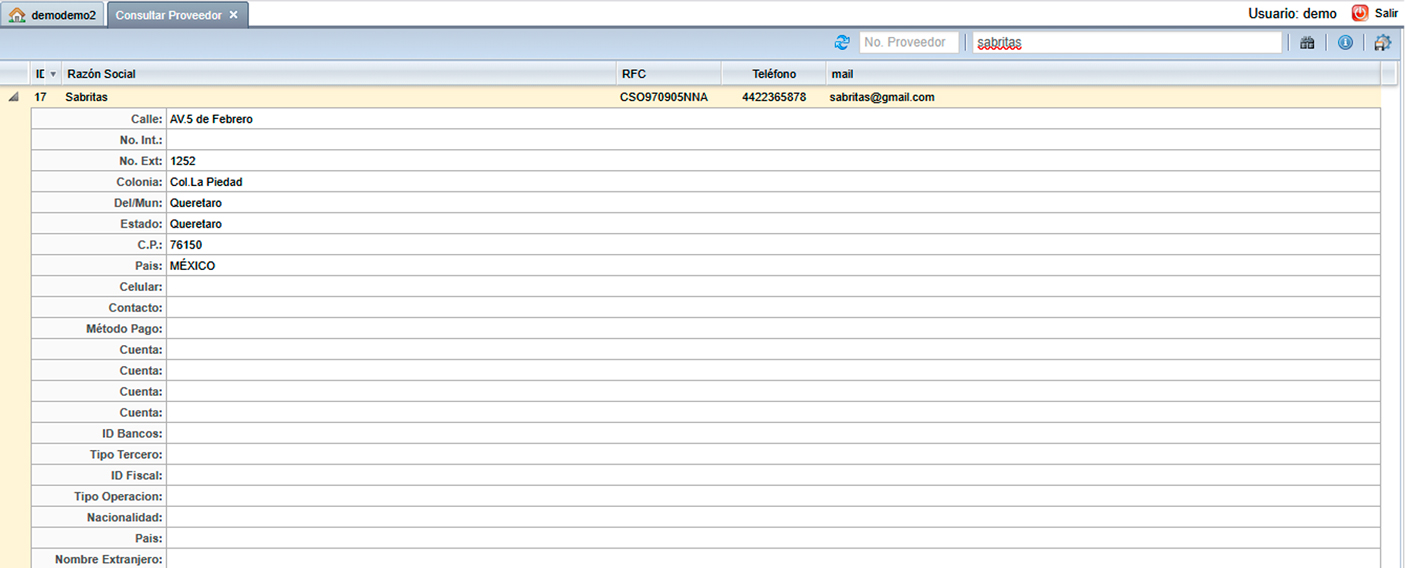Click the Teléfono column header
The width and height of the screenshot is (1405, 568).
[773, 74]
